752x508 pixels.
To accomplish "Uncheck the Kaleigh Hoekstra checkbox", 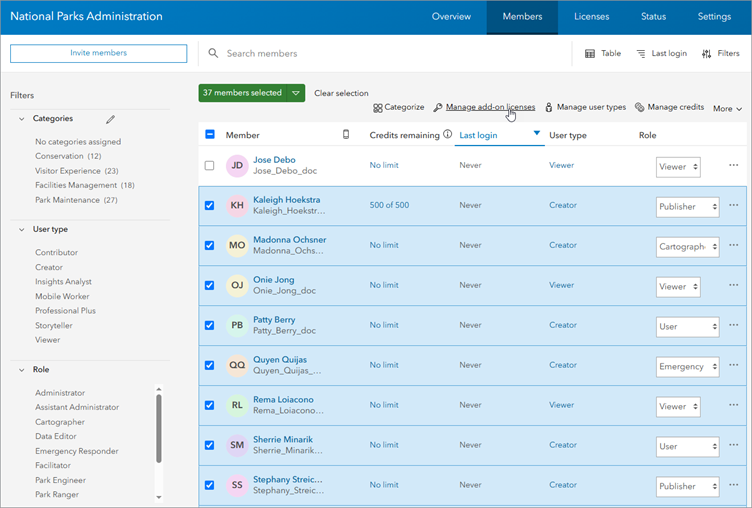I will 210,206.
